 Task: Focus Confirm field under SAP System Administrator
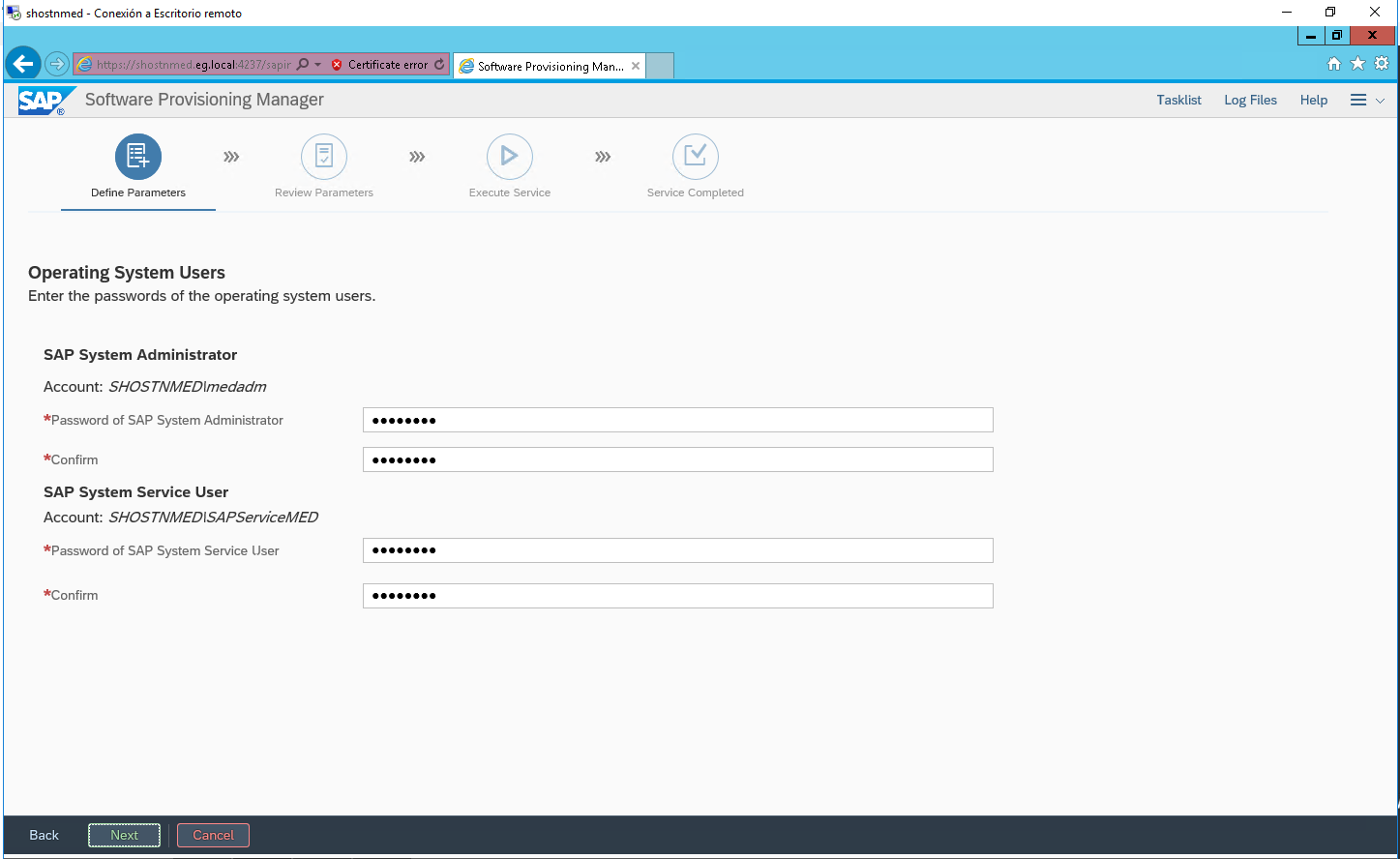point(677,459)
